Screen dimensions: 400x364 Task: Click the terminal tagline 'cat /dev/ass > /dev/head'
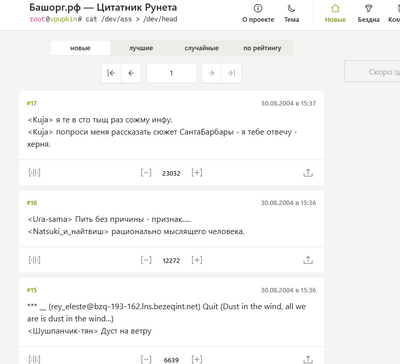pyautogui.click(x=131, y=19)
